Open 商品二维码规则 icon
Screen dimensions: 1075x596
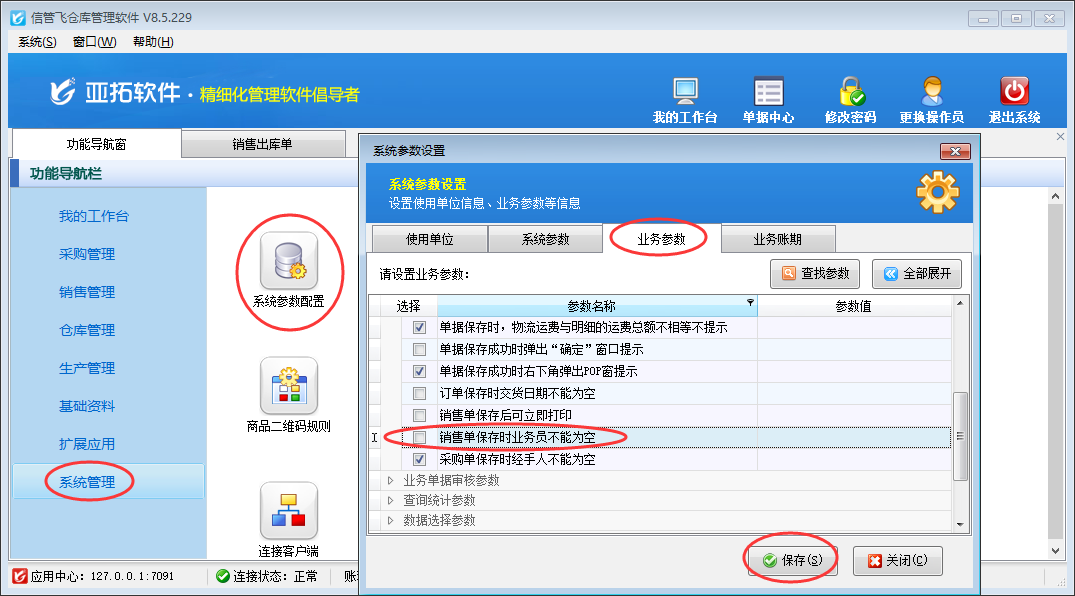click(288, 386)
